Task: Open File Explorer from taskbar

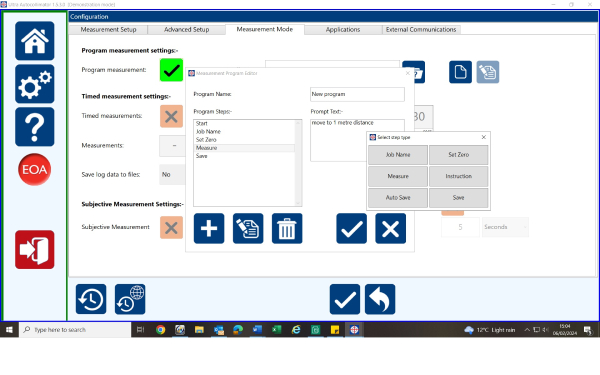Action: click(199, 329)
